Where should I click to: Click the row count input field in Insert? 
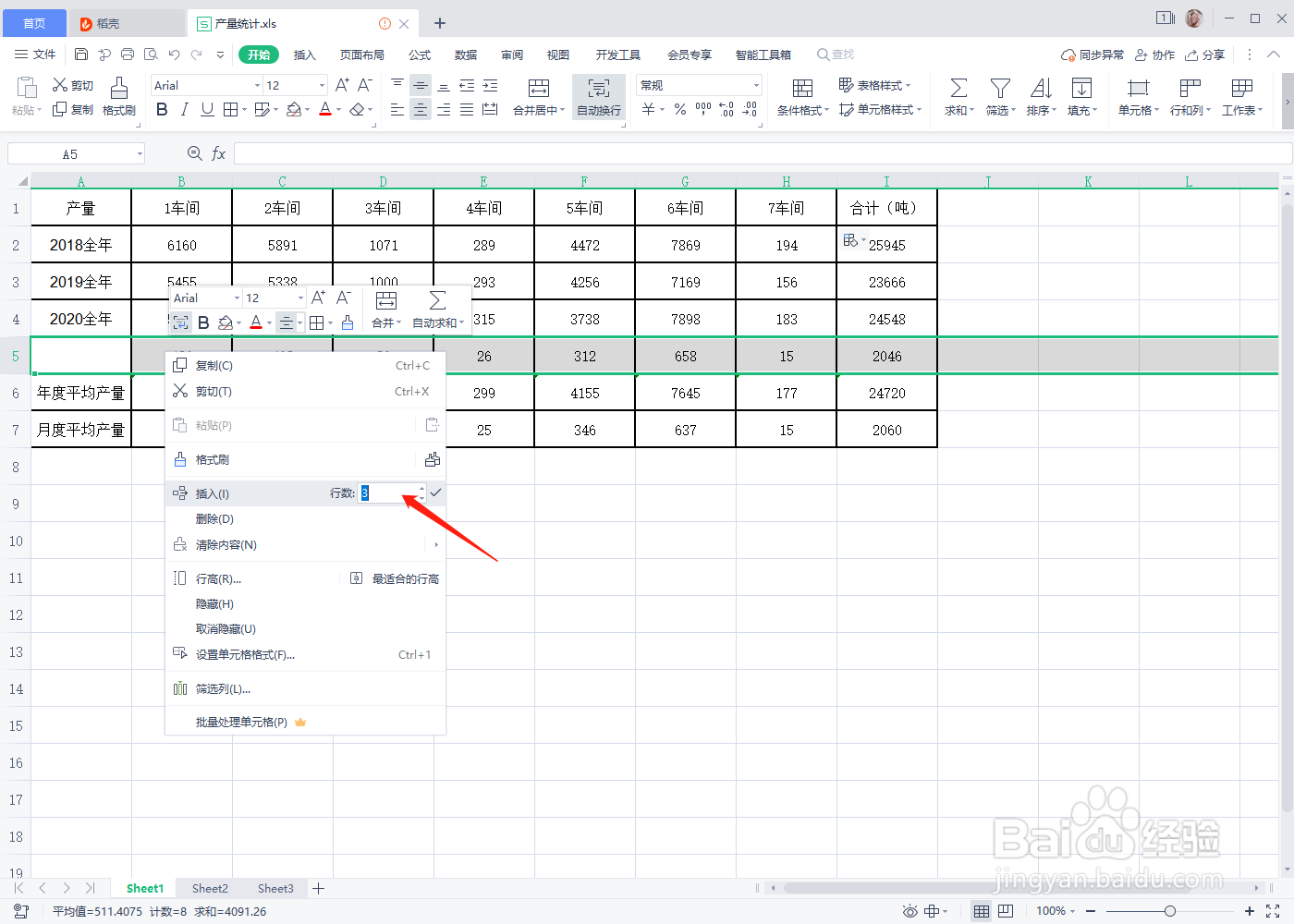(x=388, y=492)
